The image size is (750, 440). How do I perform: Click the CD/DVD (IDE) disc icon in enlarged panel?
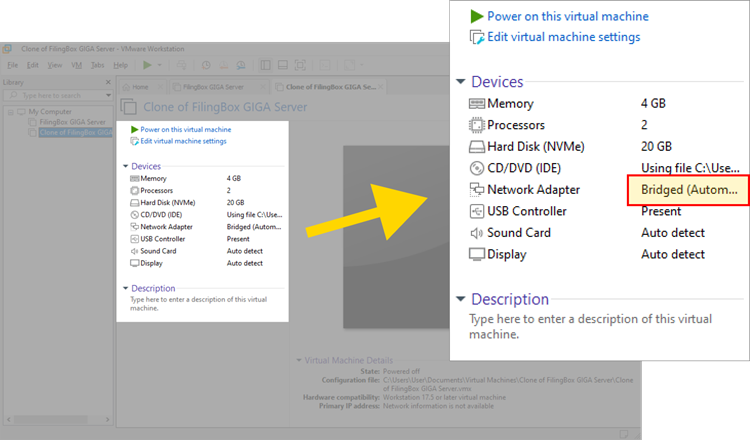(x=476, y=168)
